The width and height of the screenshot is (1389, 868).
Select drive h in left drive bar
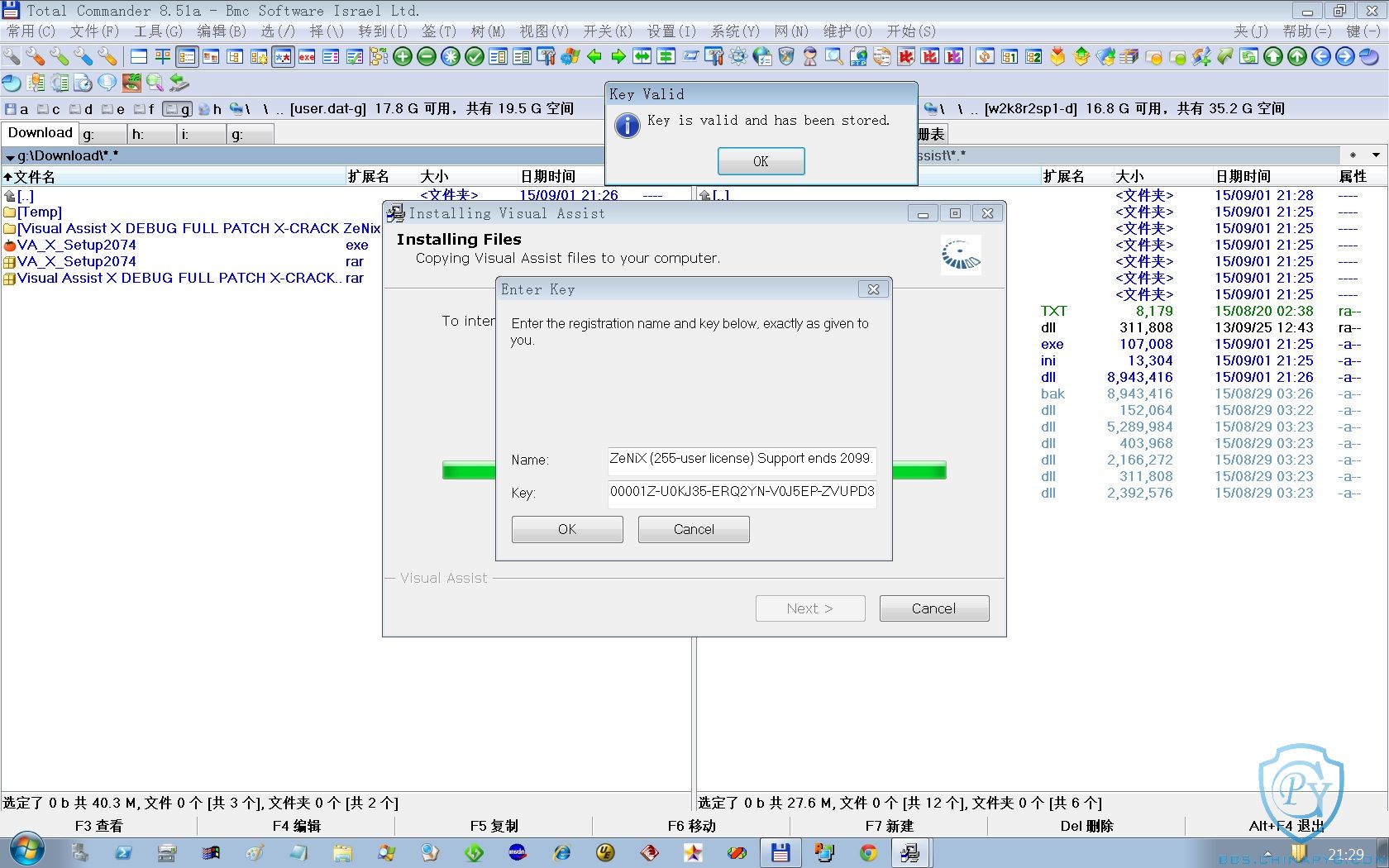click(210, 109)
